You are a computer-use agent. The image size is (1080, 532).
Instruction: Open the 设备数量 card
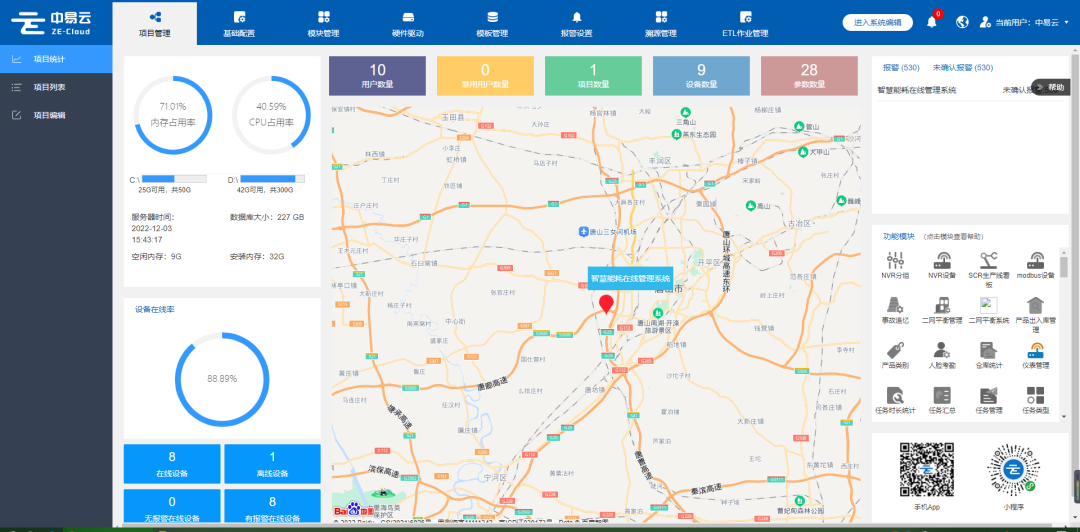coord(701,76)
